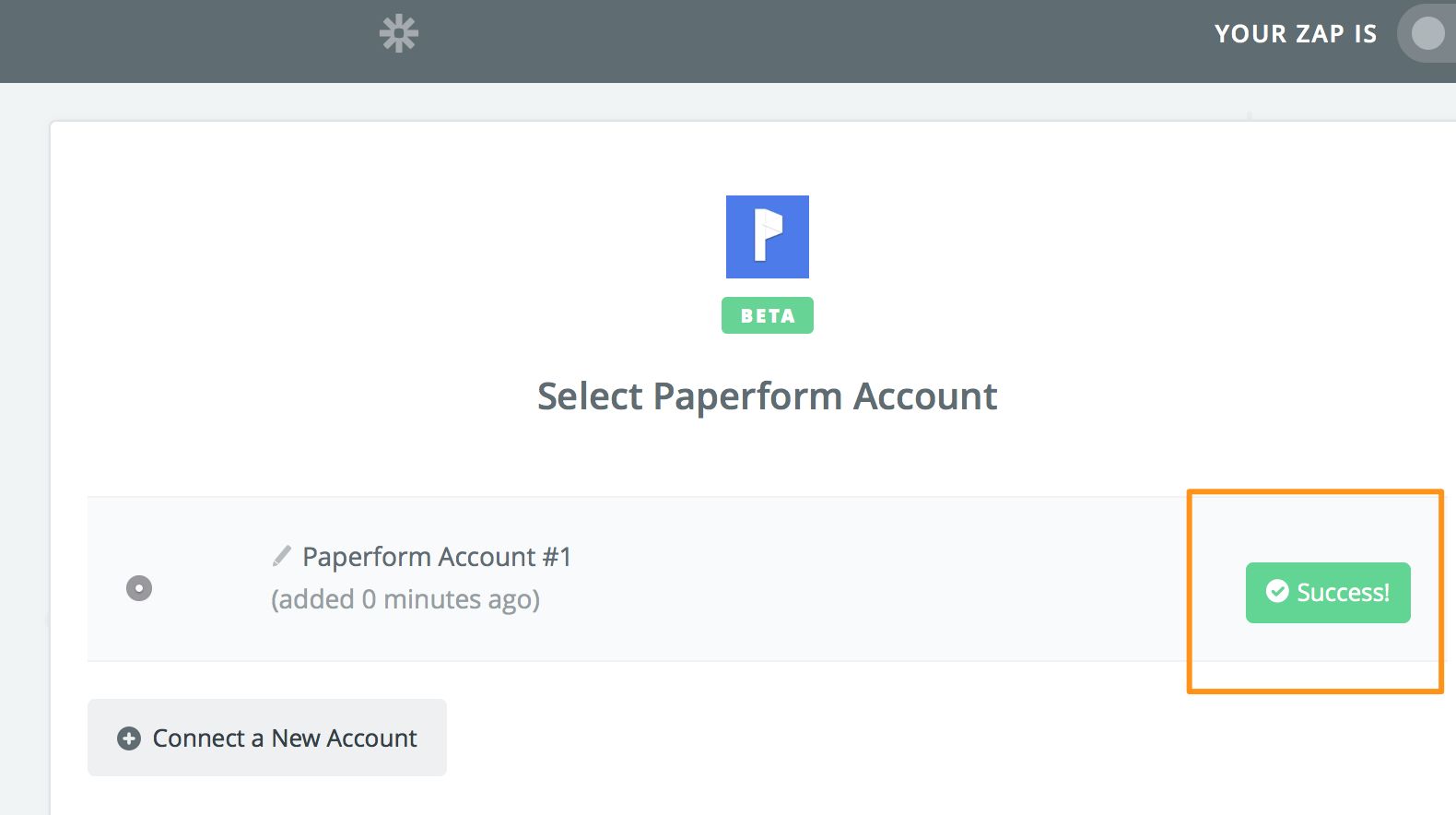Screen dimensions: 1456x815
Task: Click the Paperform Account #1 name label
Action: (437, 557)
